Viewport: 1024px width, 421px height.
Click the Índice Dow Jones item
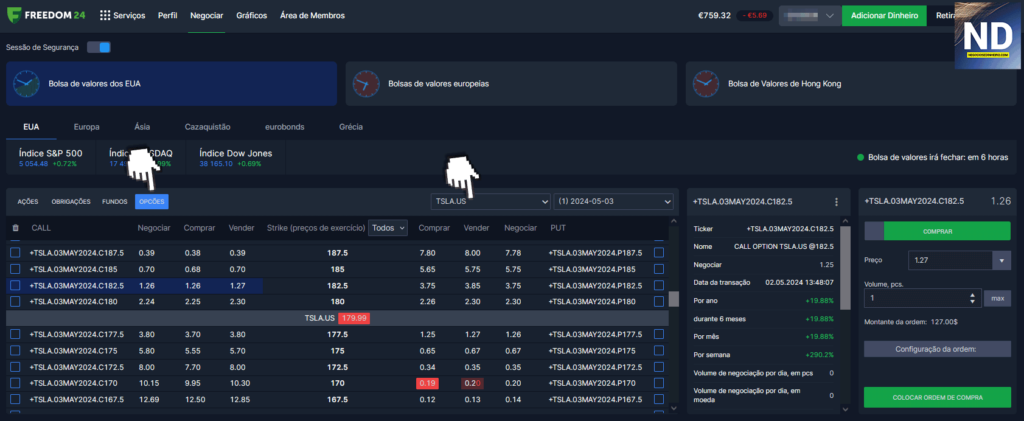[x=236, y=157]
